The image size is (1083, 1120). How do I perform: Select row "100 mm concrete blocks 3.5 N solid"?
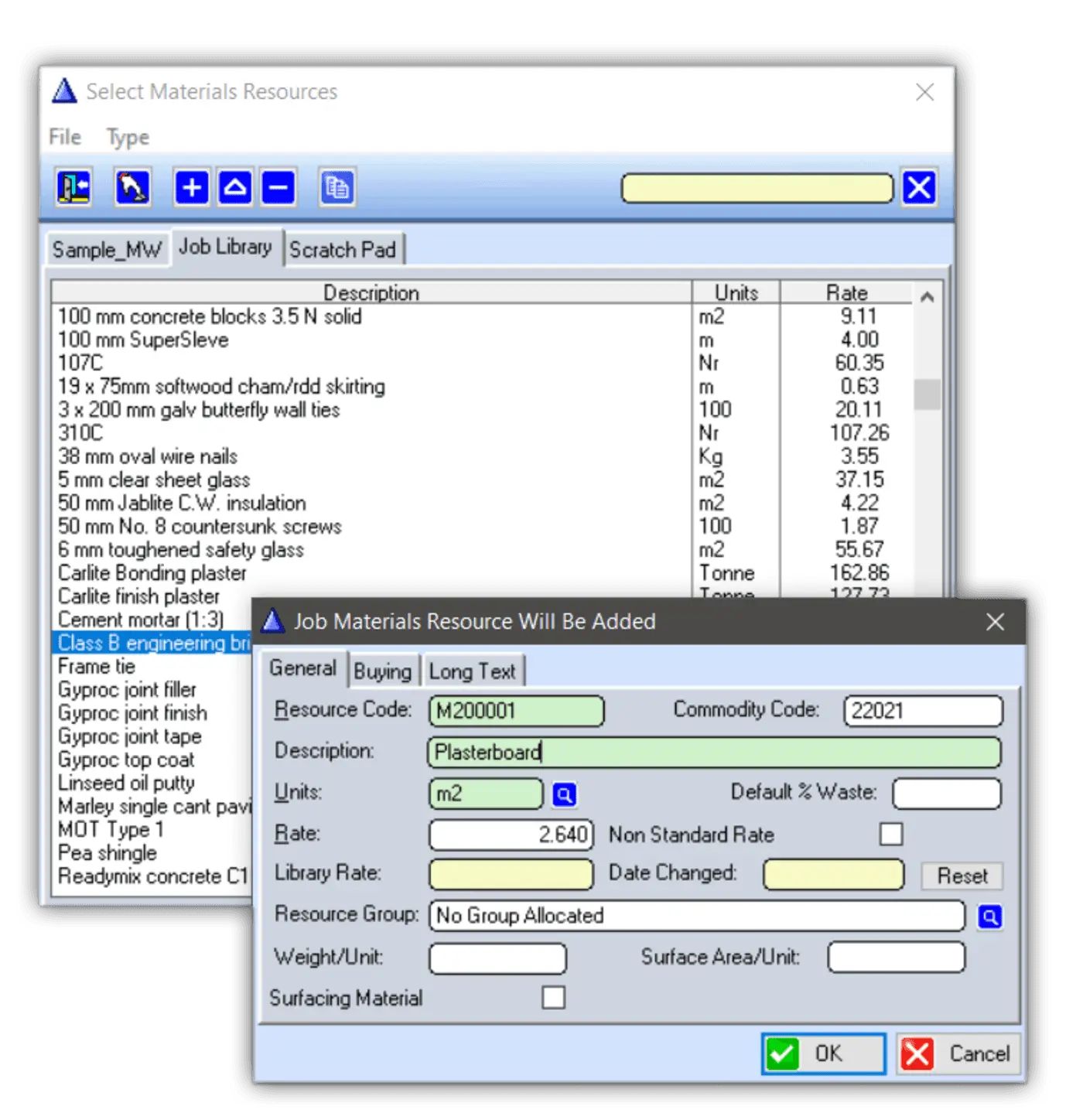(x=483, y=316)
